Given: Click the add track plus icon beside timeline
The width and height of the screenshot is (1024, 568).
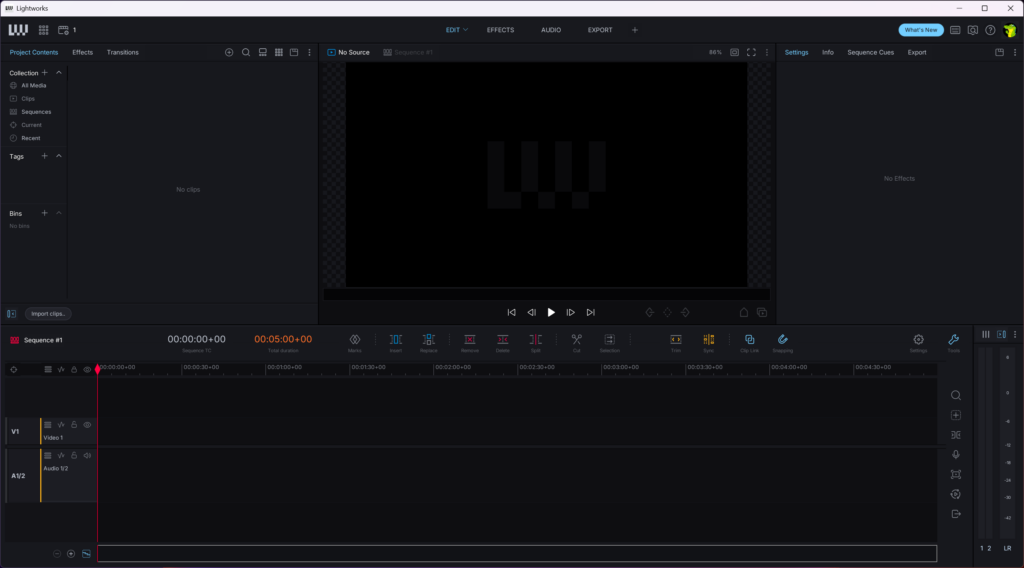Looking at the screenshot, I should 955,415.
